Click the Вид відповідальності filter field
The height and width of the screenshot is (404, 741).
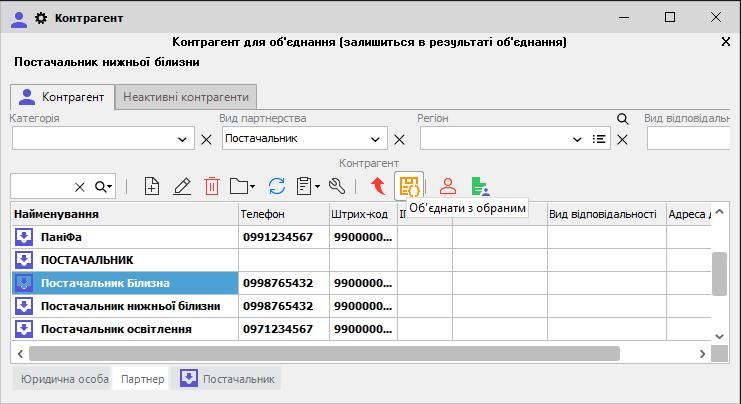pos(688,139)
